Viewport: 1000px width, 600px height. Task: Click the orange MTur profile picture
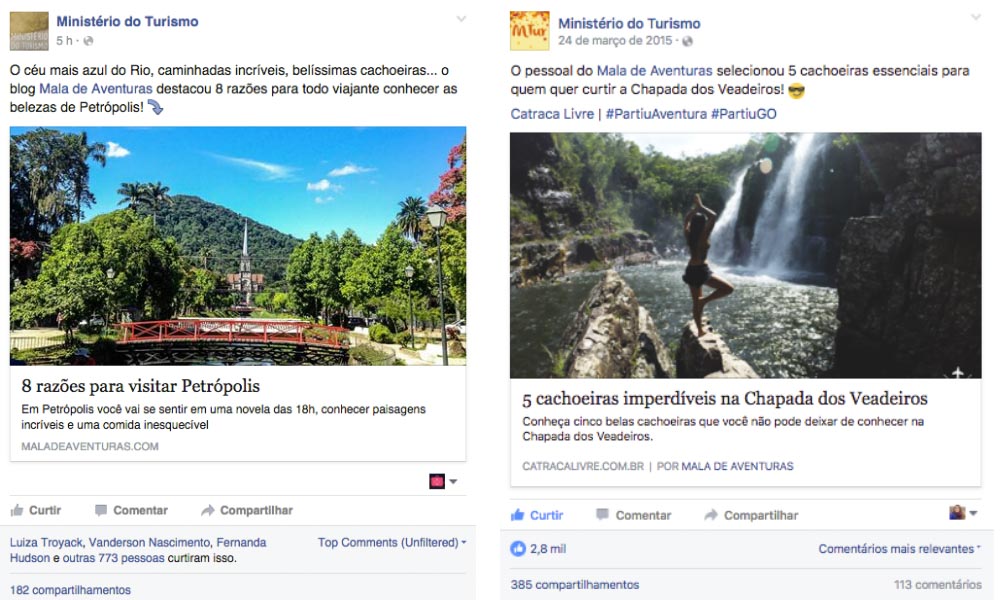529,31
